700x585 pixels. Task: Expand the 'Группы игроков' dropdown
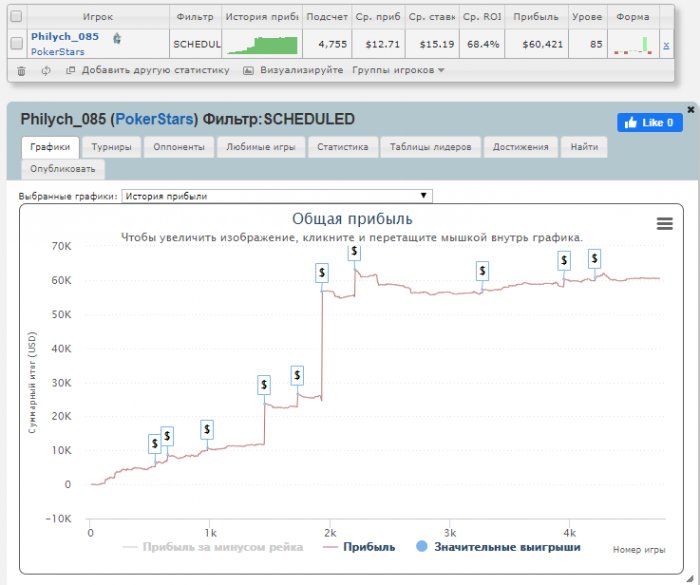398,70
